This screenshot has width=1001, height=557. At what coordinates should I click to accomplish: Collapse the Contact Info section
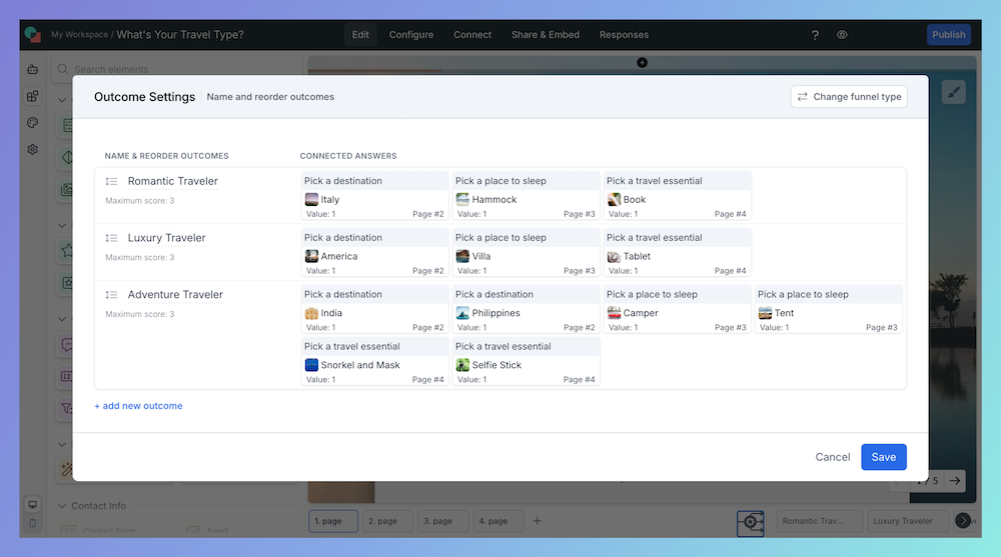click(x=62, y=506)
